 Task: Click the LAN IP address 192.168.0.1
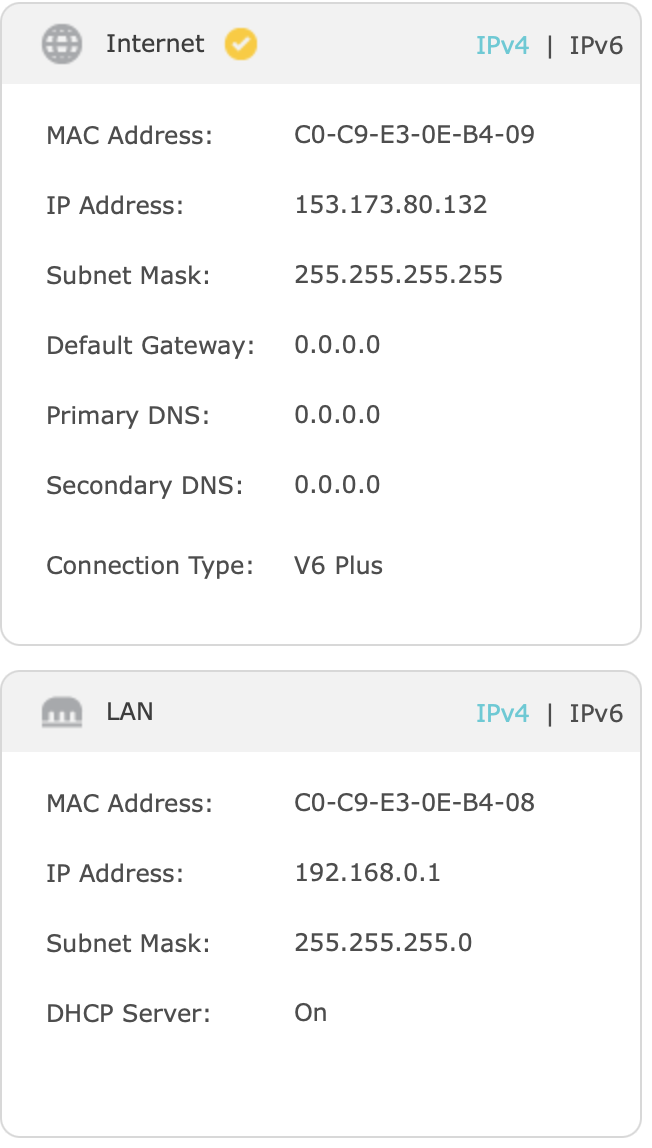click(x=367, y=872)
